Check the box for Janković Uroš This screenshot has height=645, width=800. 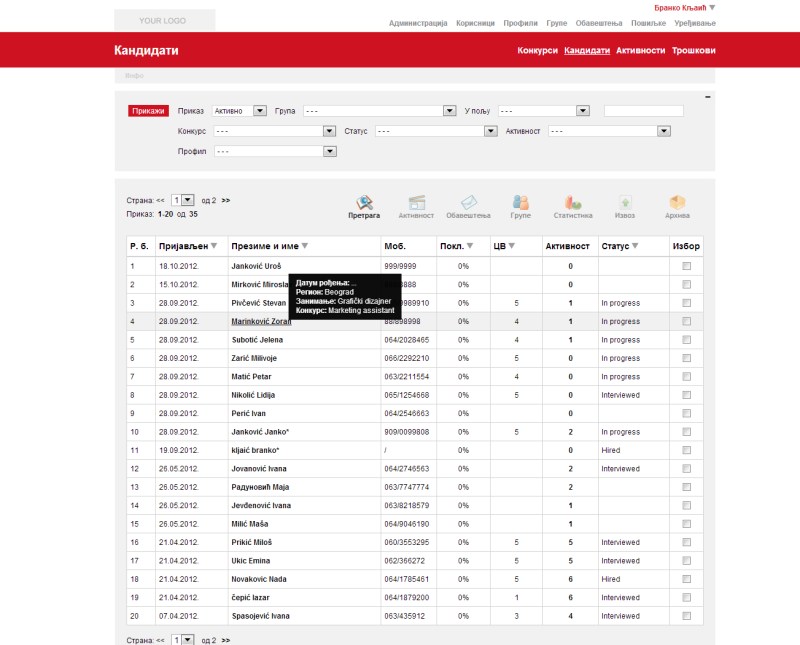coord(686,267)
